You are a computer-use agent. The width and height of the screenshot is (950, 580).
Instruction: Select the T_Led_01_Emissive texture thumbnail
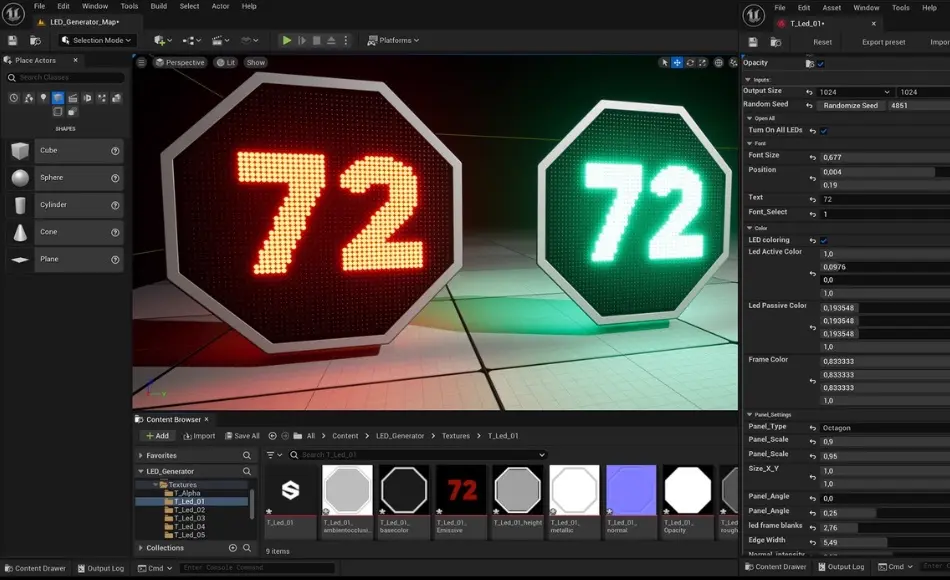461,490
